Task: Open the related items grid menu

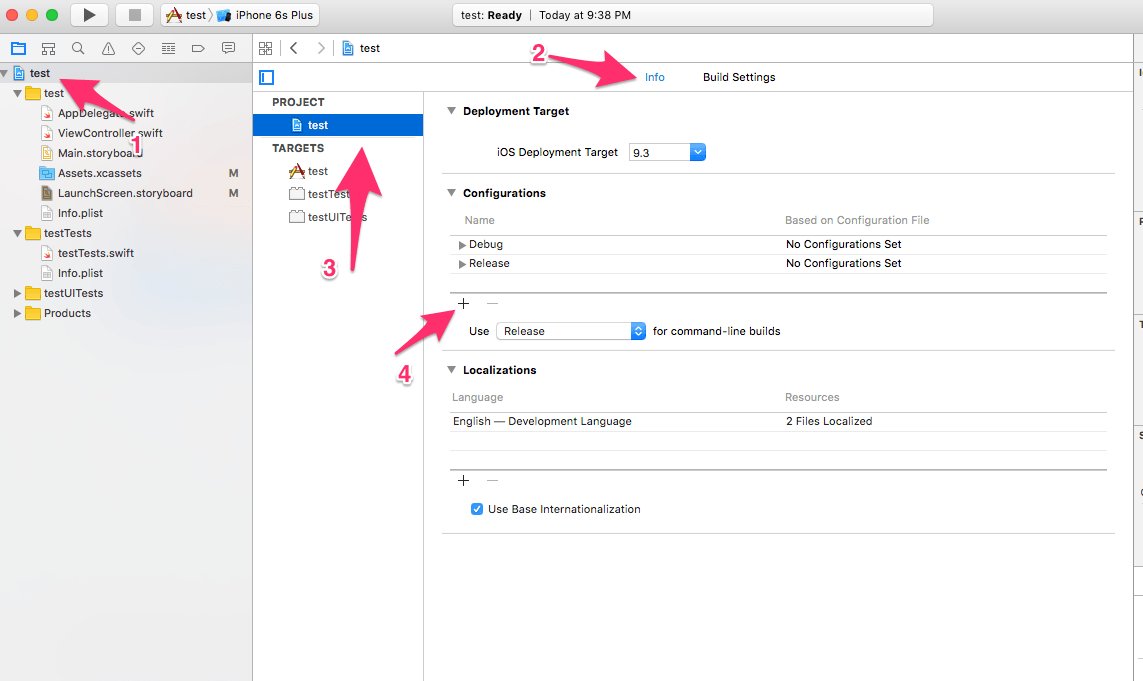Action: (x=265, y=48)
